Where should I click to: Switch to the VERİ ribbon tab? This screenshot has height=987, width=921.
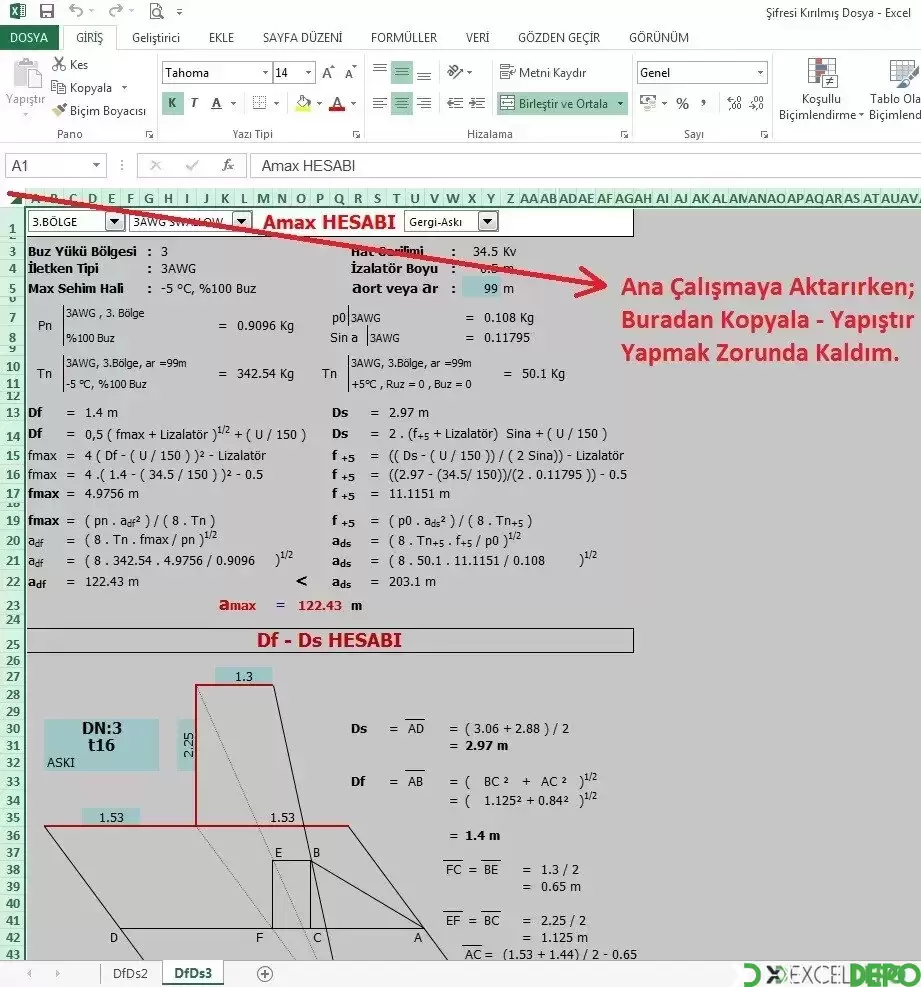point(477,38)
